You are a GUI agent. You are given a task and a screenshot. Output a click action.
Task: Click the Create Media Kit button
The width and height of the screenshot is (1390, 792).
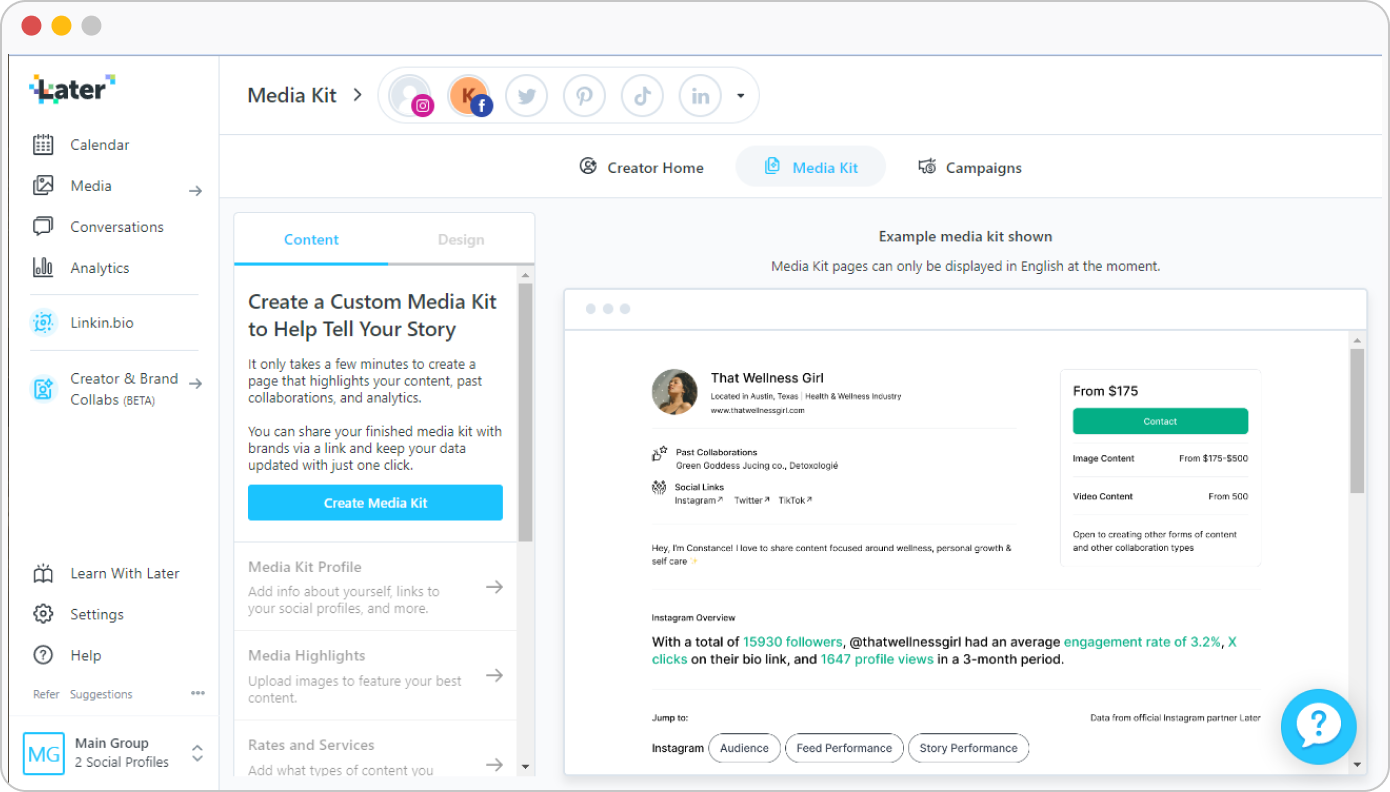pos(375,503)
